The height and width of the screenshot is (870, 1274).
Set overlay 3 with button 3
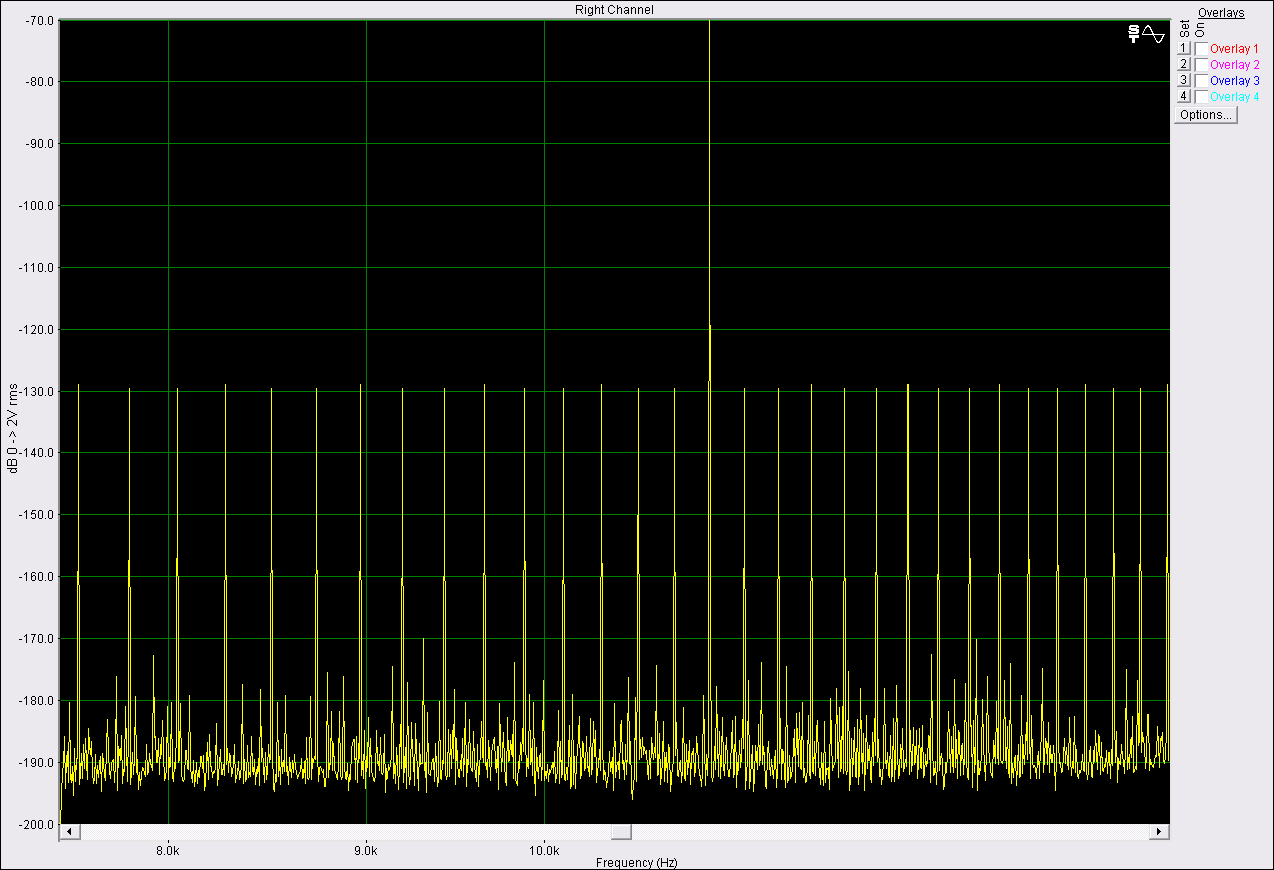point(1183,80)
